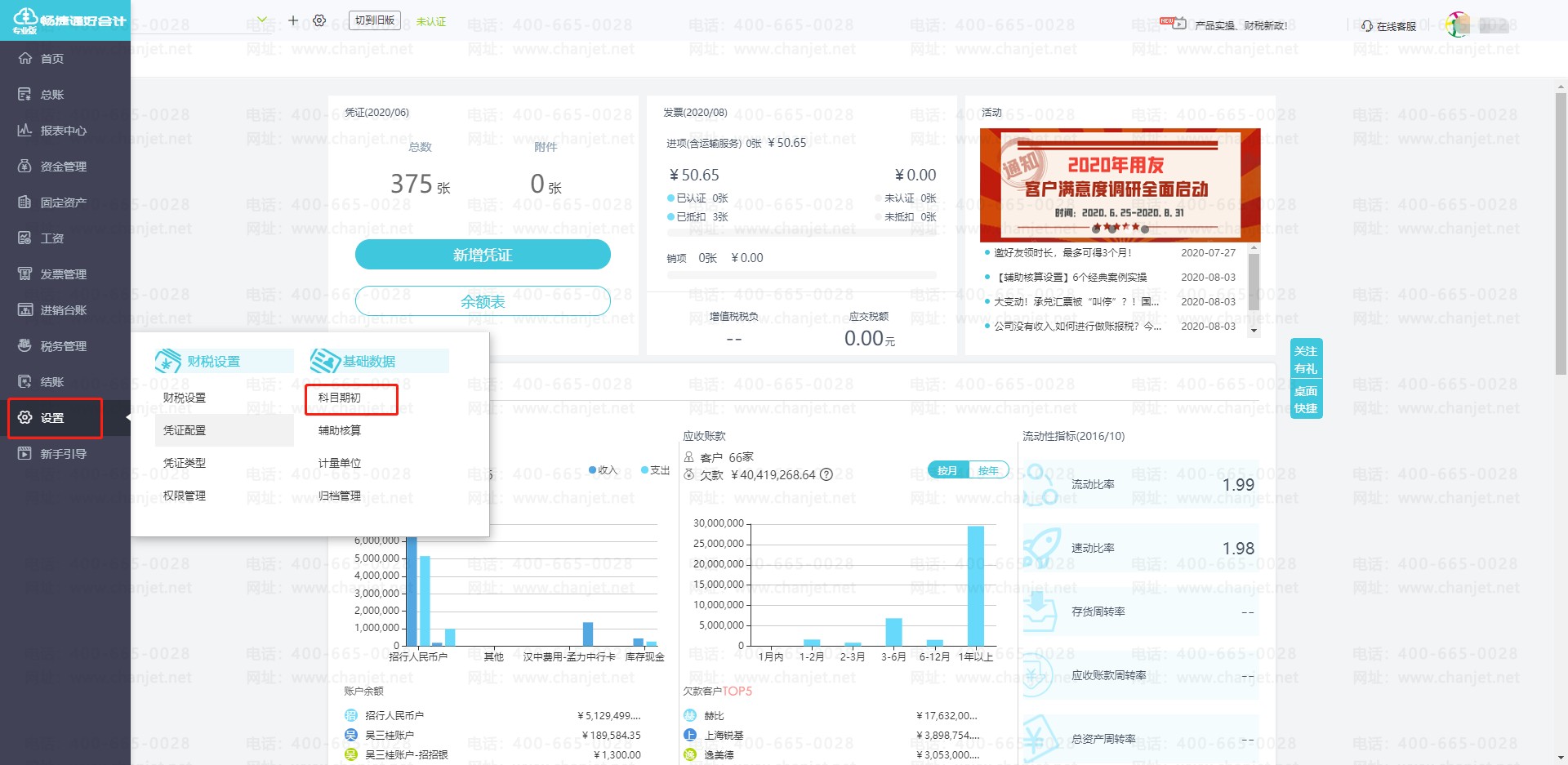Expand the green chevron dropdown in top bar
This screenshot has width=1568, height=765.
[262, 20]
